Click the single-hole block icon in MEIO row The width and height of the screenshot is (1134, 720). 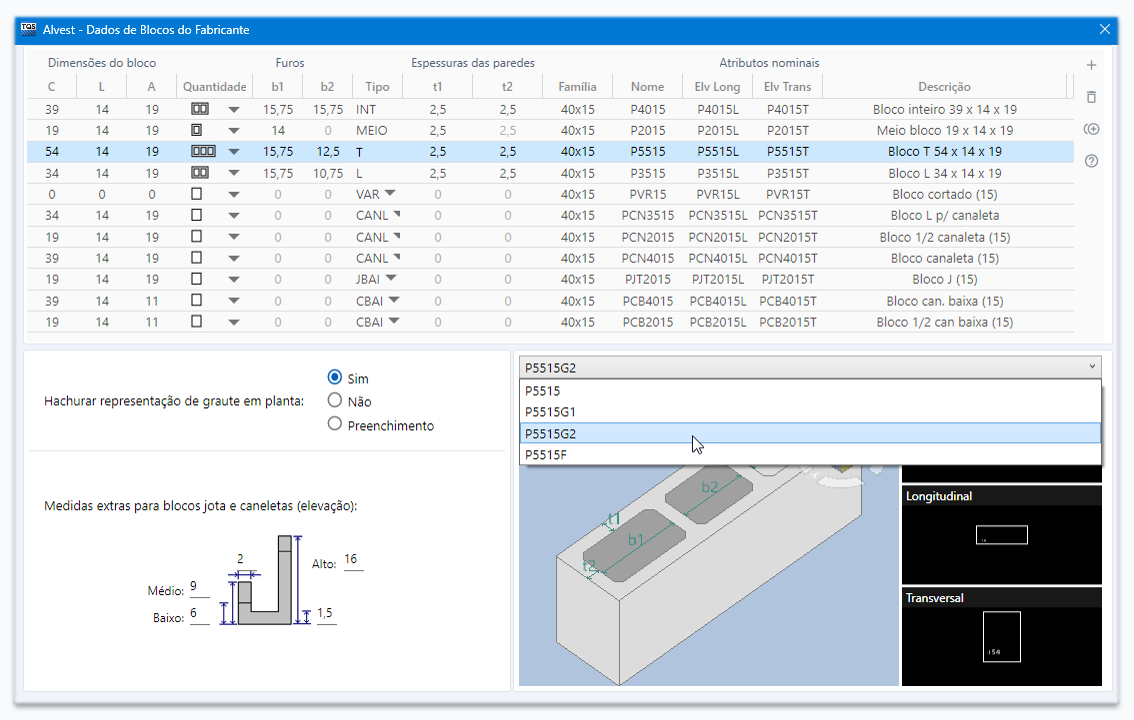[x=197, y=130]
